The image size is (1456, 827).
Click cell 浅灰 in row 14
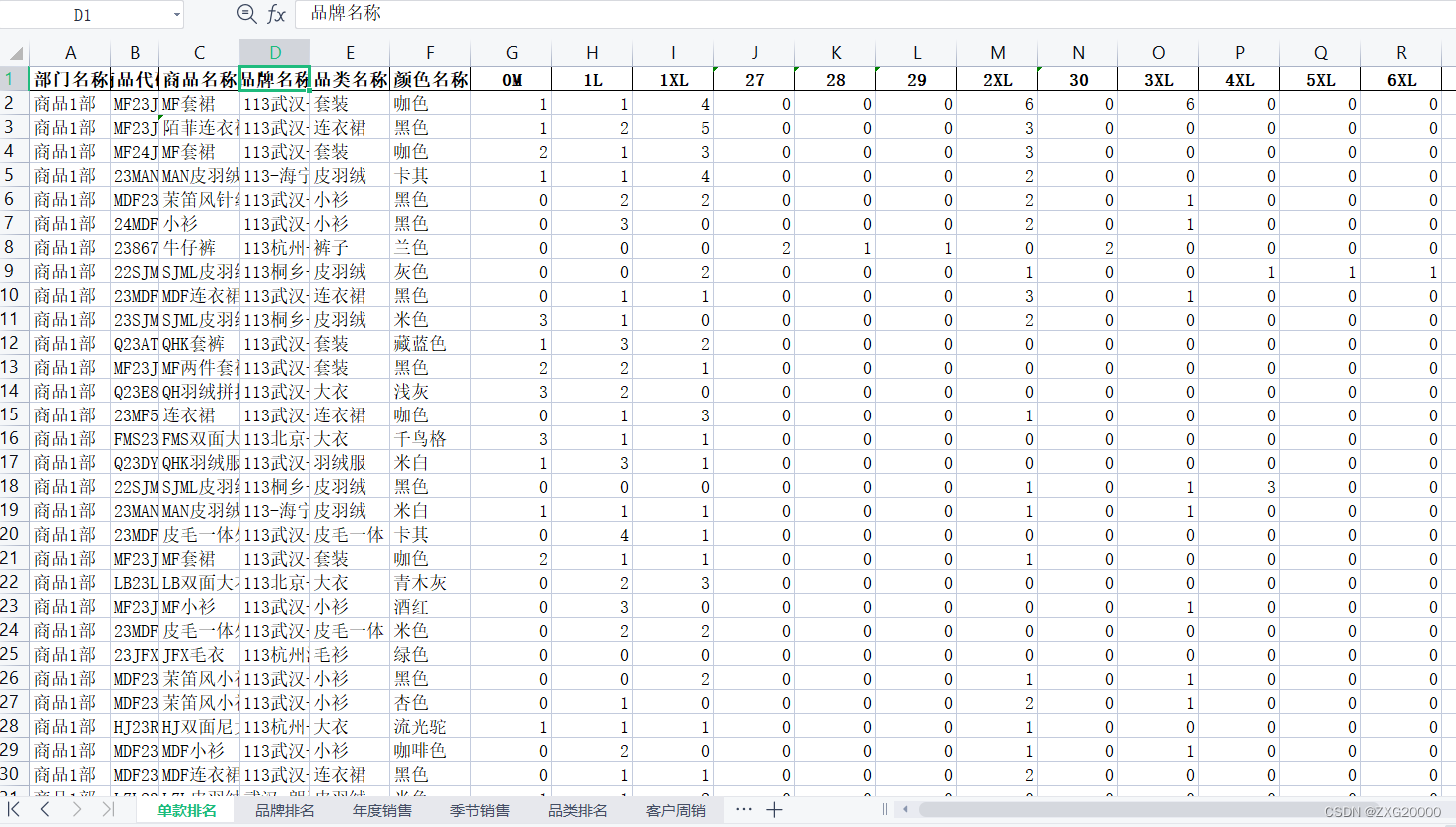click(x=430, y=391)
